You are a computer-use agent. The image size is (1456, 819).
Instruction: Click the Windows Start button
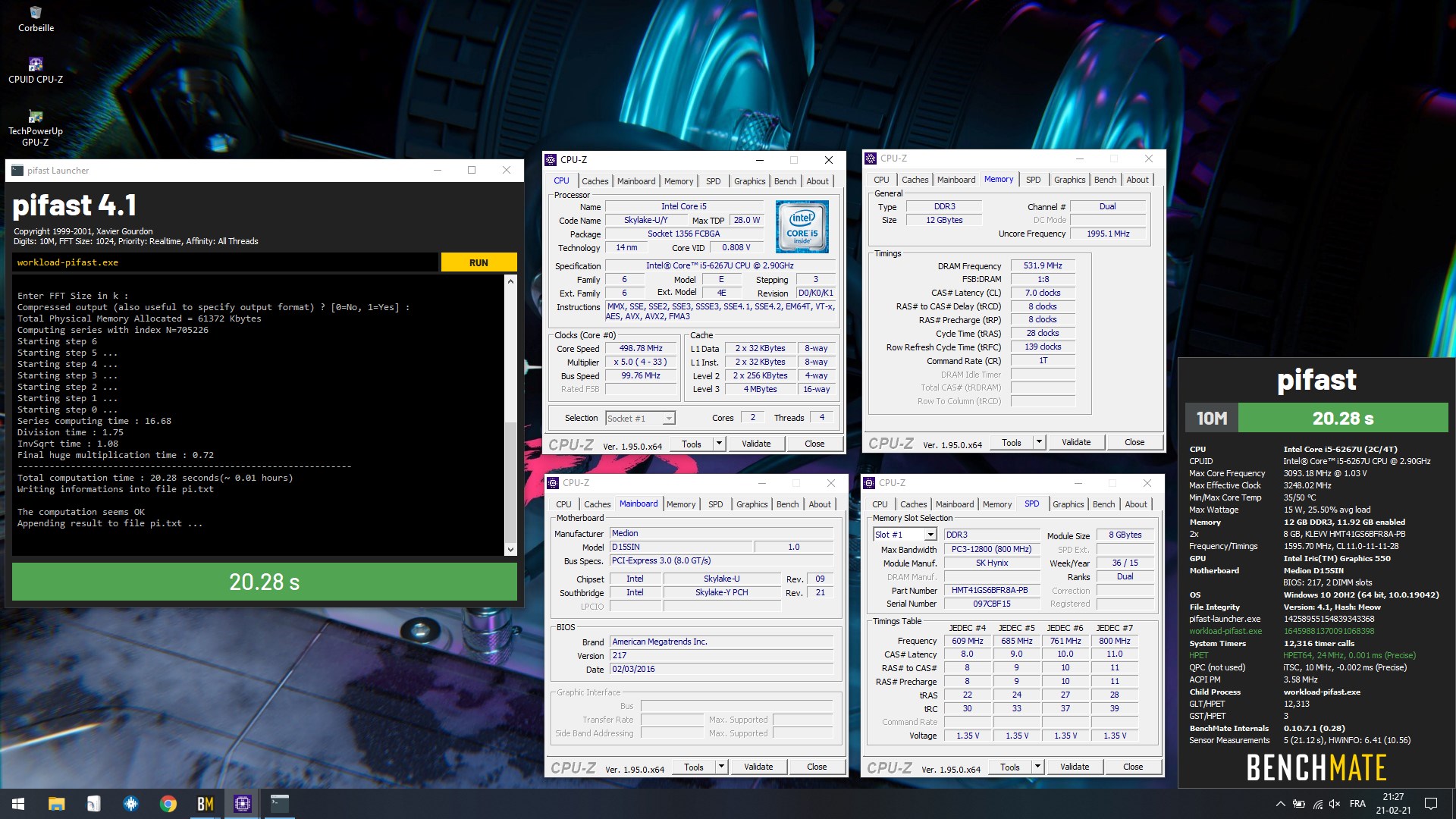click(x=18, y=804)
